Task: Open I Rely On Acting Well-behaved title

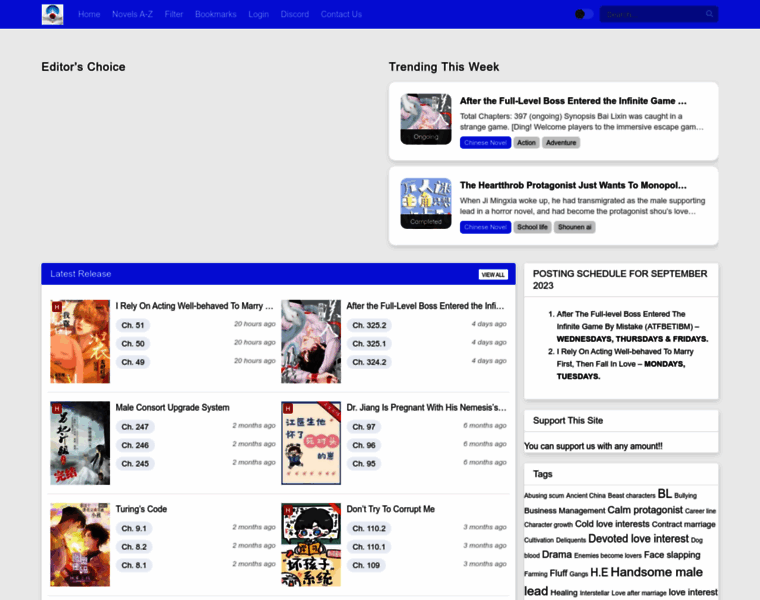Action: pos(194,306)
